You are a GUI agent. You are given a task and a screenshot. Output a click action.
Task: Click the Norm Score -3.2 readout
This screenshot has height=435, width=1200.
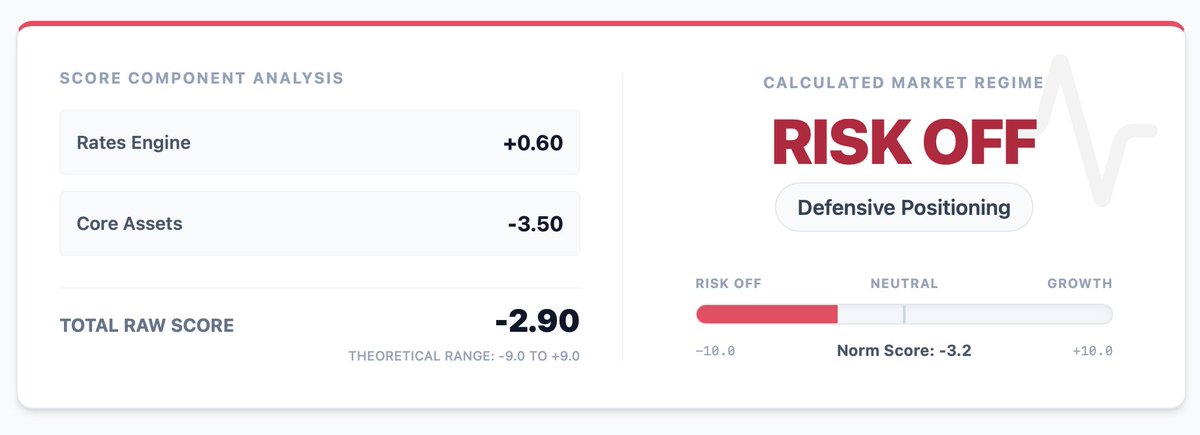[903, 351]
